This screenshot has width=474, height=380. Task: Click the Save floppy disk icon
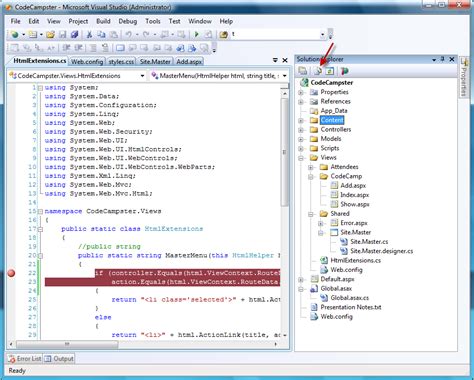[x=62, y=34]
